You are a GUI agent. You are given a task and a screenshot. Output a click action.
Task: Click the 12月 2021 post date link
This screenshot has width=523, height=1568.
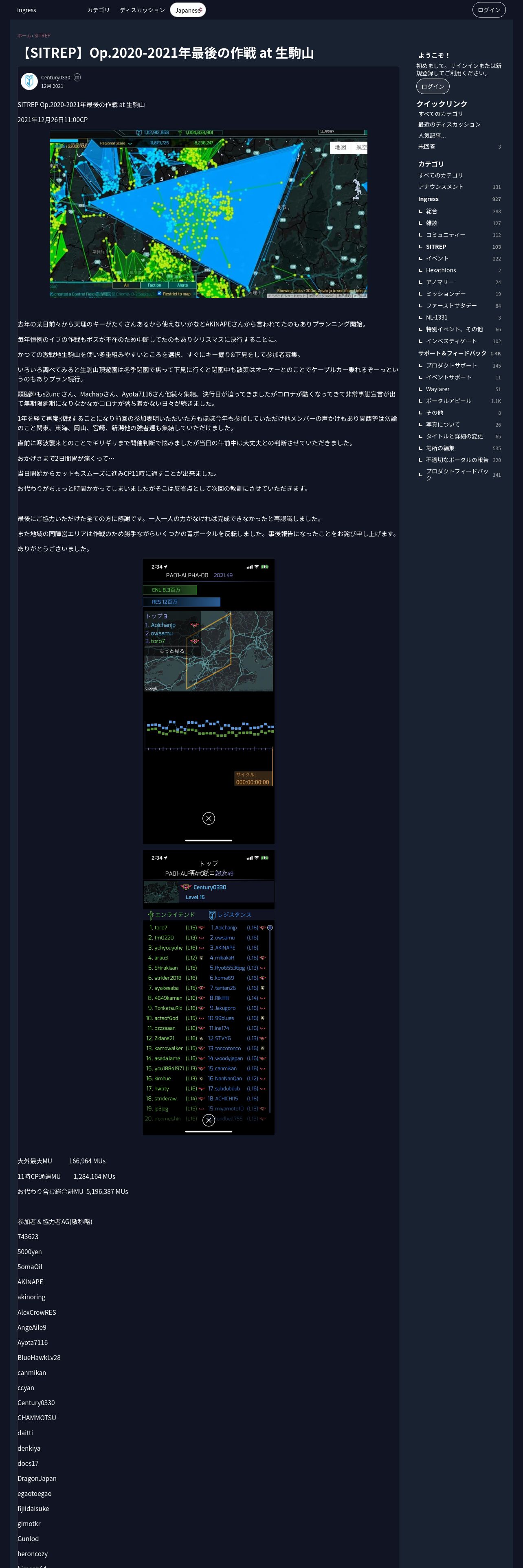click(52, 86)
